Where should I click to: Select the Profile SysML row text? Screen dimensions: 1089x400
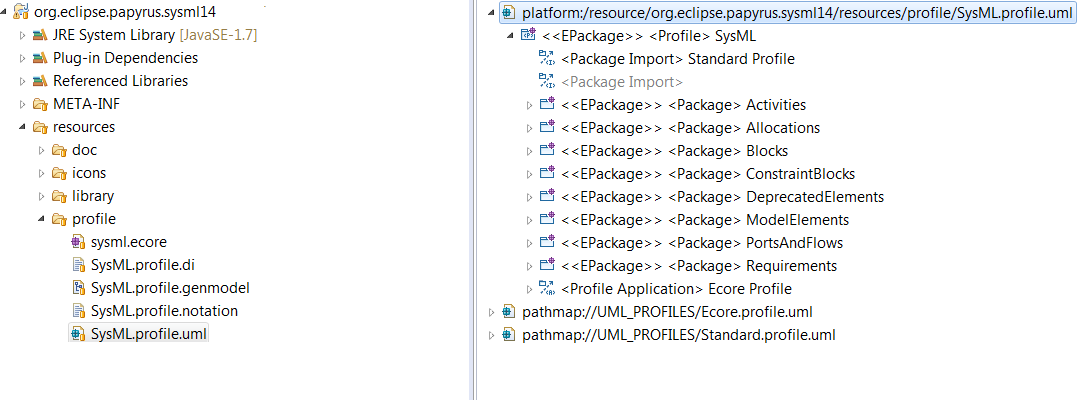tap(649, 36)
